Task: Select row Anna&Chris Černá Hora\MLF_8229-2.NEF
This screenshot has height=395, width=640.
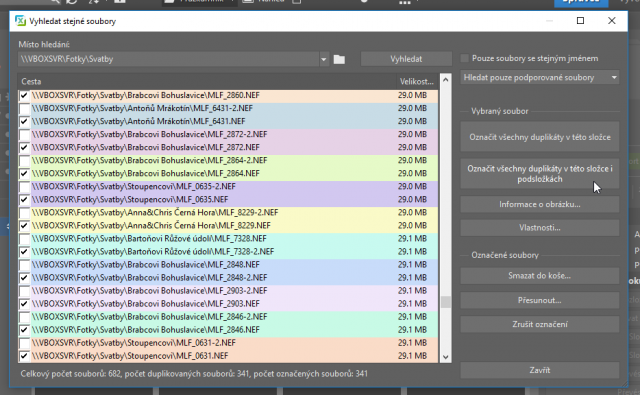Action: click(228, 213)
